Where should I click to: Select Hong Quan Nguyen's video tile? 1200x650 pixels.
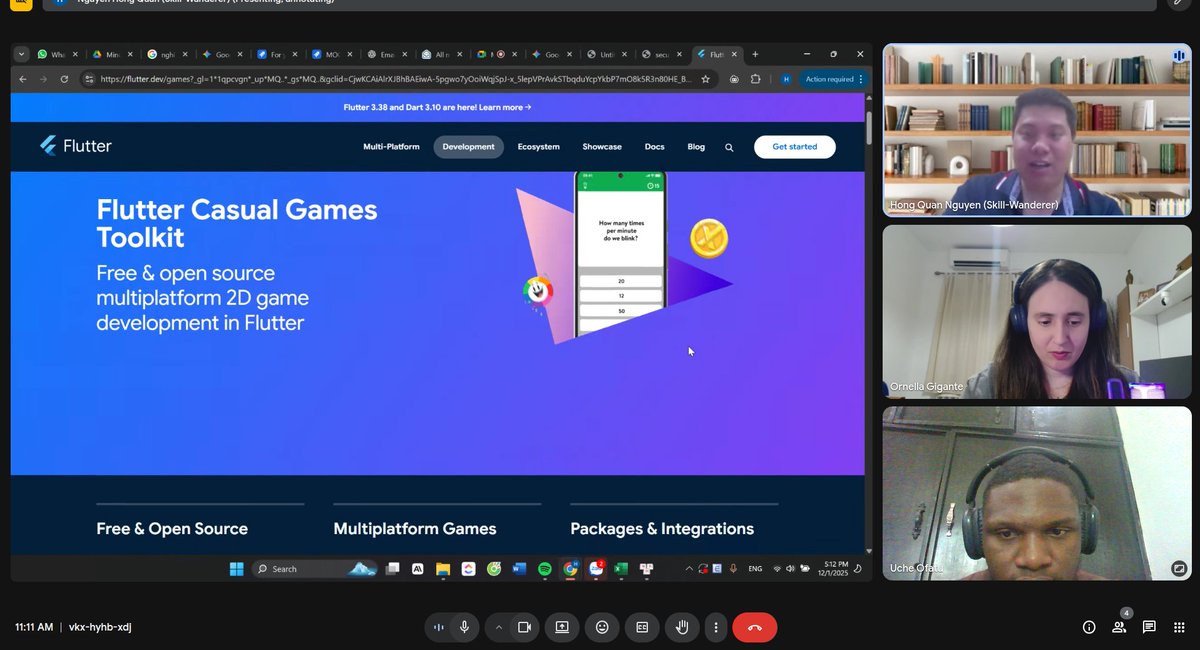coord(1037,130)
